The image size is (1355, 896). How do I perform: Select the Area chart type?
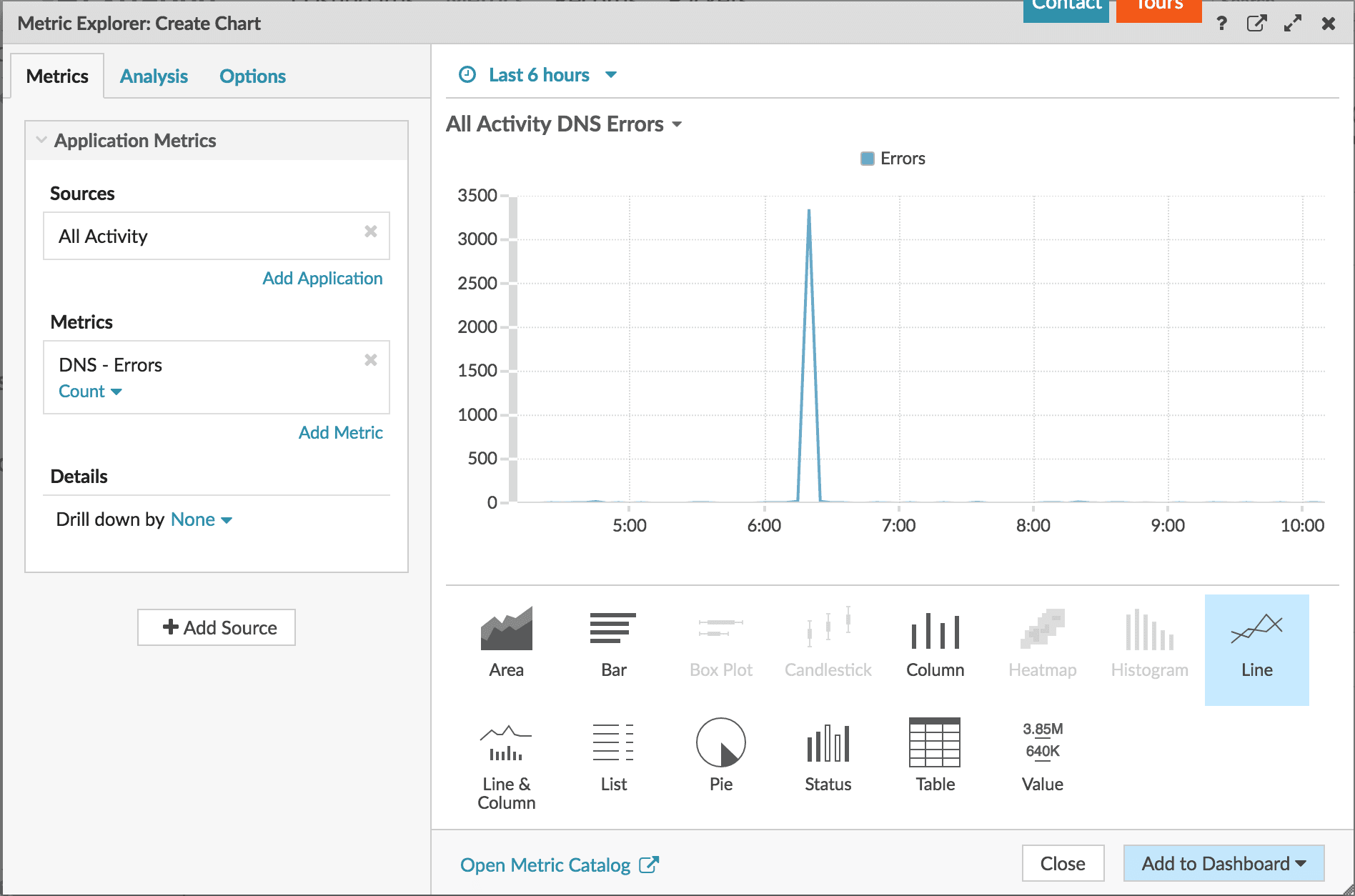point(506,643)
